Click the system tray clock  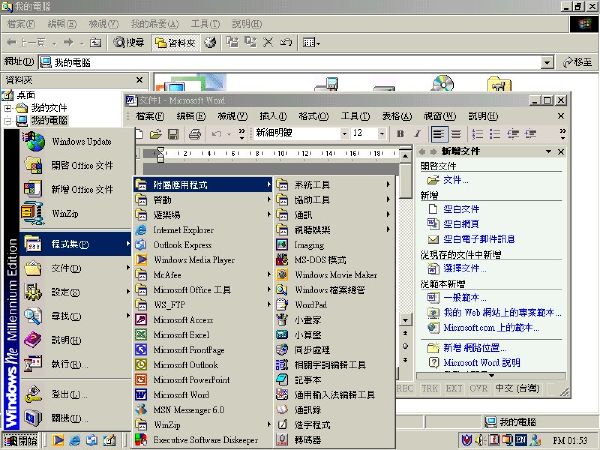[x=569, y=440]
